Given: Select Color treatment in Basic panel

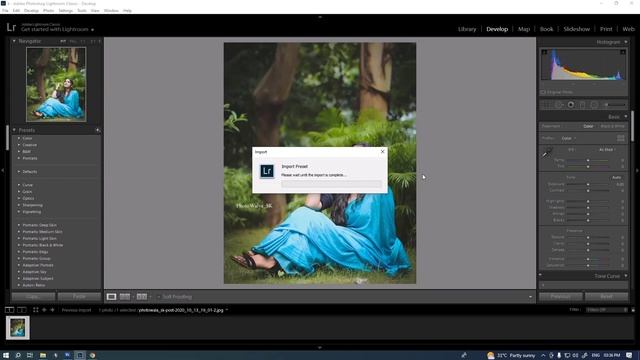Looking at the screenshot, I should 588,127.
